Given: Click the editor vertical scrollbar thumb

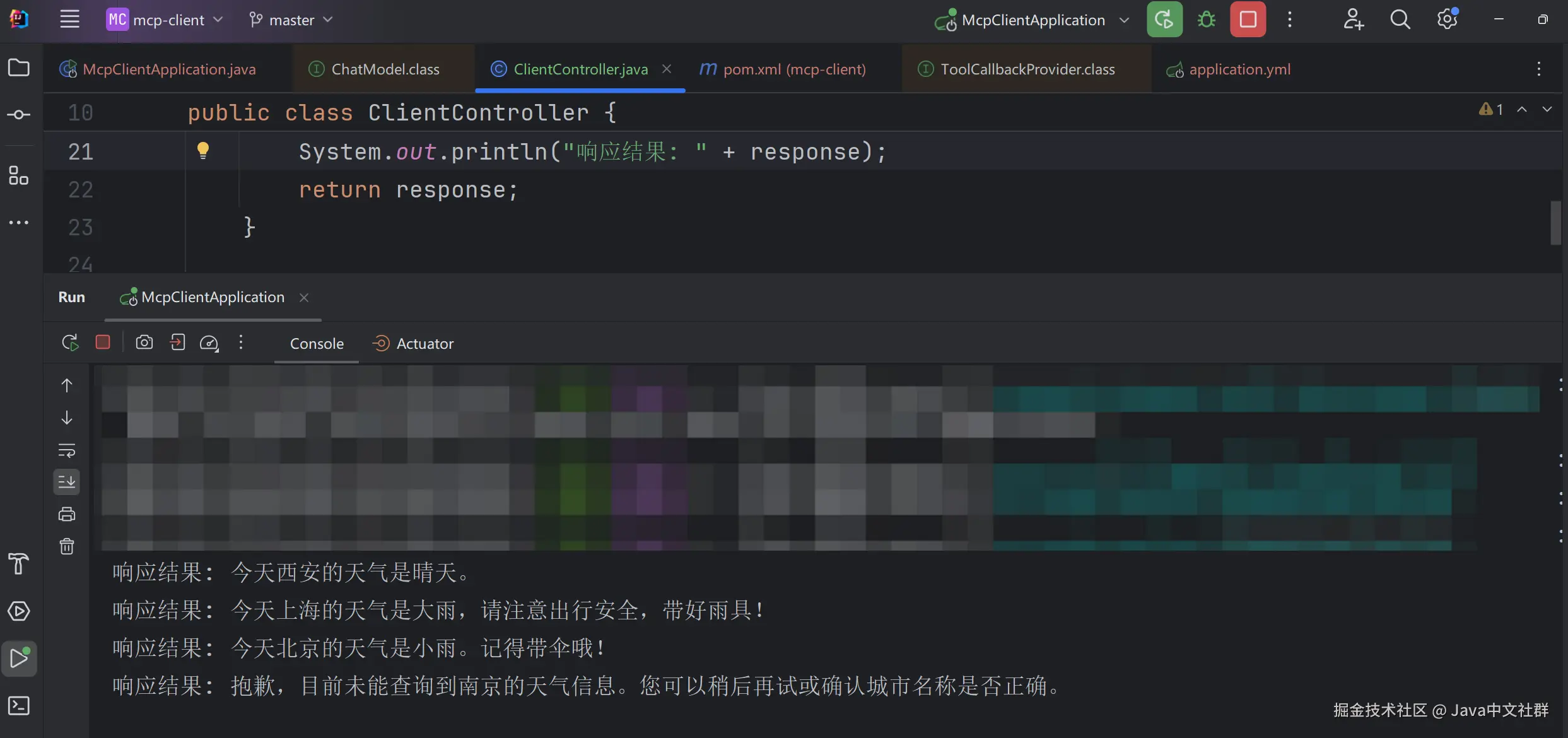Looking at the screenshot, I should click(x=1555, y=223).
